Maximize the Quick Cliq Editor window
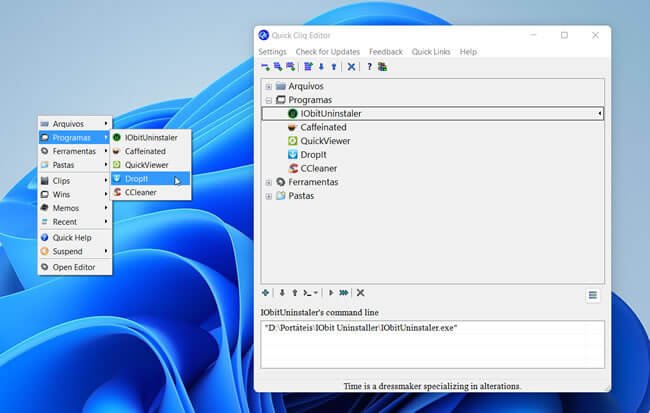650x413 pixels. pos(564,35)
